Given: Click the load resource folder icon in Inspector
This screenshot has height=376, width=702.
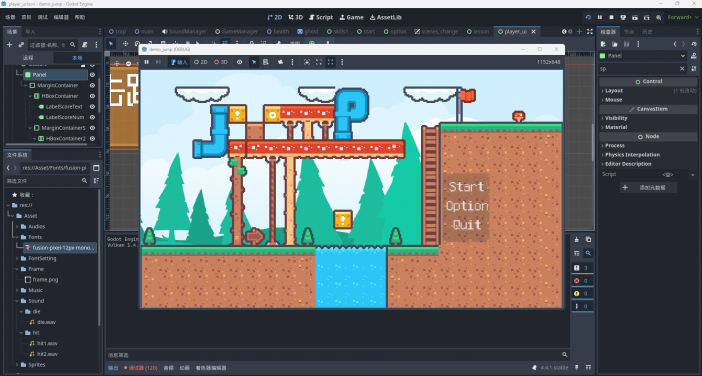Looking at the screenshot, I should click(615, 44).
